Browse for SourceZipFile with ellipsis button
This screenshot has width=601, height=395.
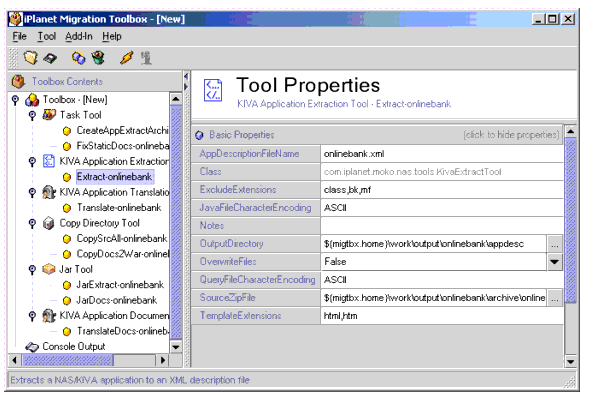(x=555, y=298)
